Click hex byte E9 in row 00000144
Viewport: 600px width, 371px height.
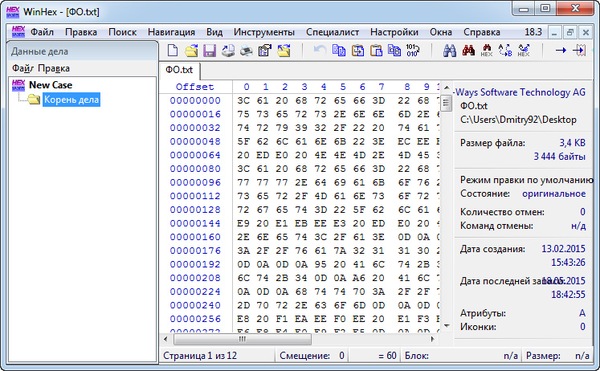(x=243, y=223)
